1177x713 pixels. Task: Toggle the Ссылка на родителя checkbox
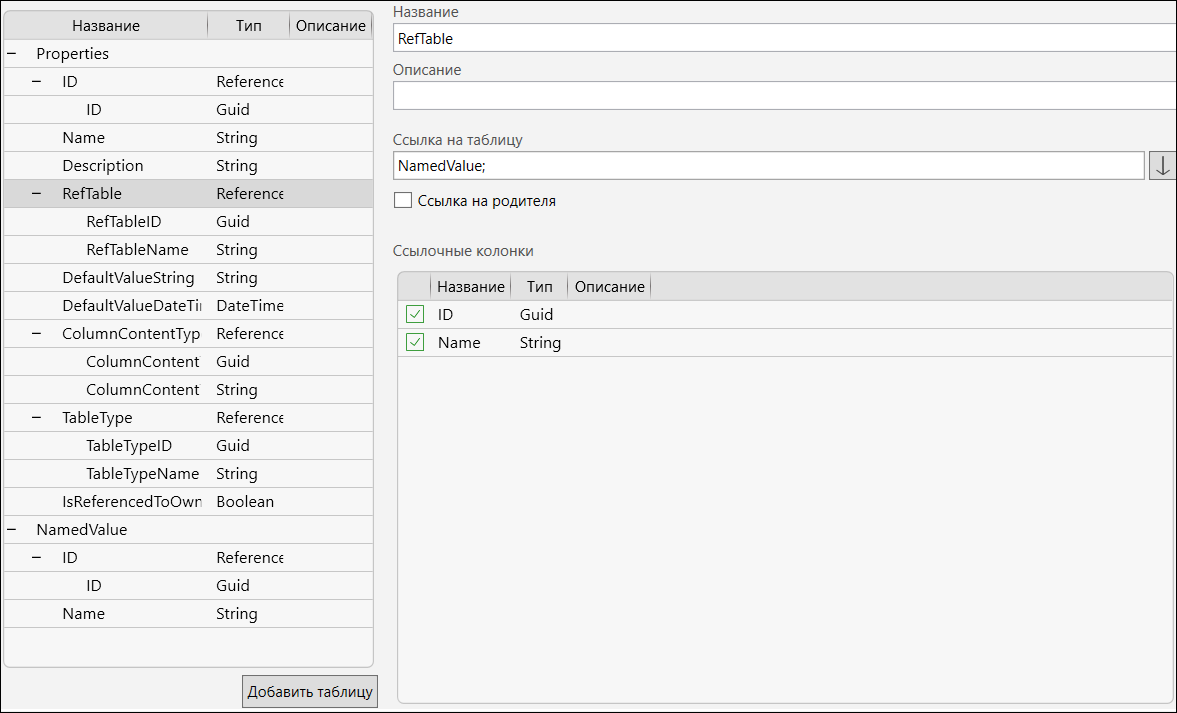(x=403, y=201)
